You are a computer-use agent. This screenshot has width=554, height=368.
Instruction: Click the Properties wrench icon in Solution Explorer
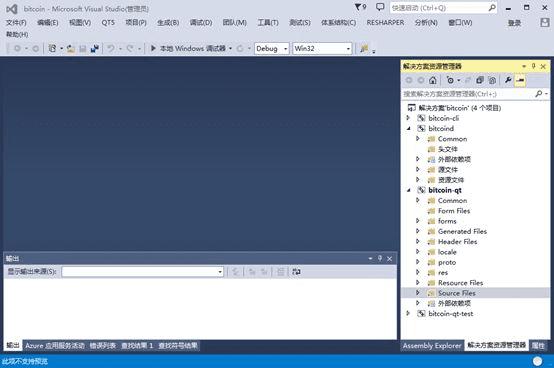(x=508, y=80)
